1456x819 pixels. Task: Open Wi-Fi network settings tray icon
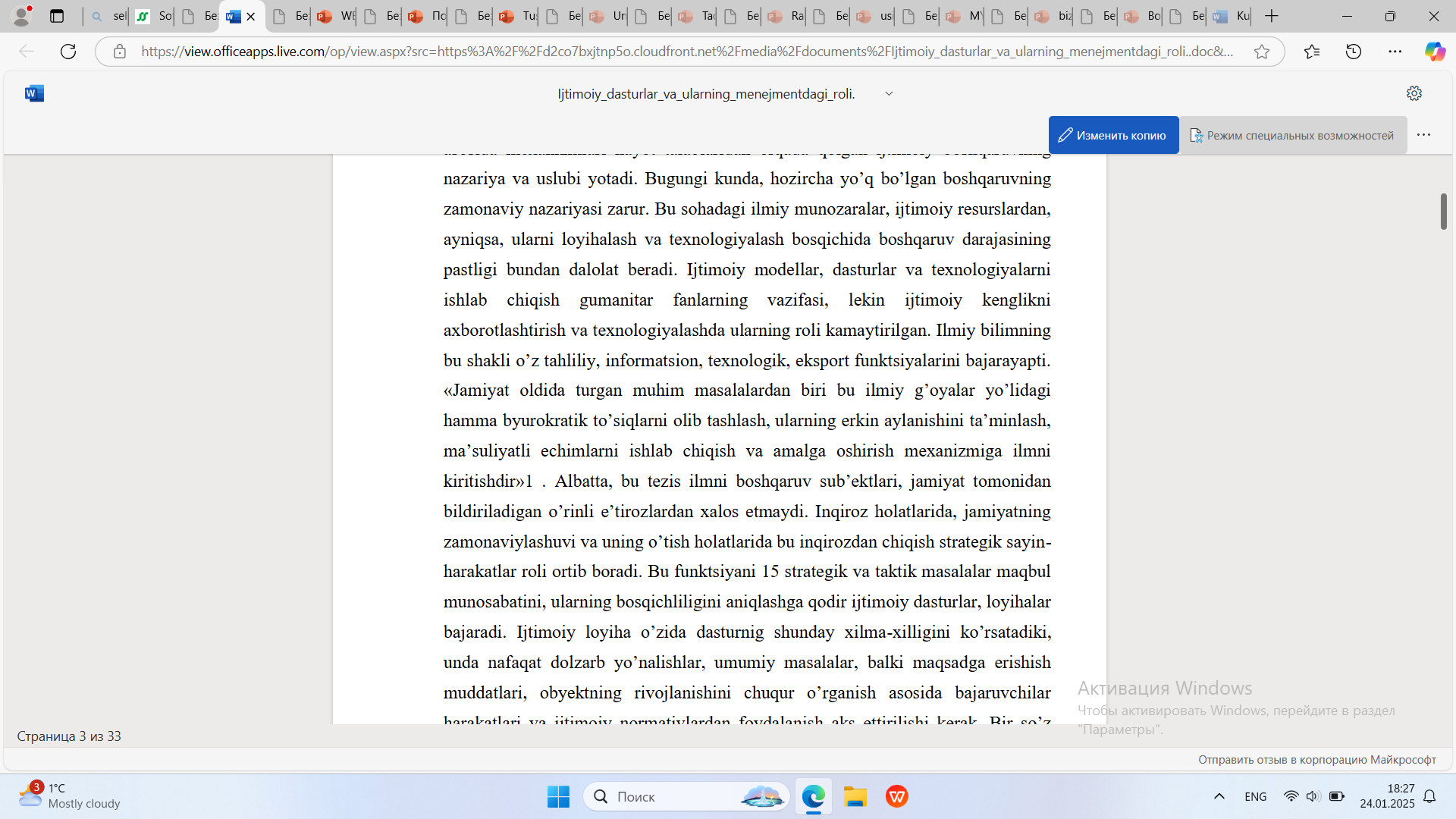pyautogui.click(x=1291, y=796)
